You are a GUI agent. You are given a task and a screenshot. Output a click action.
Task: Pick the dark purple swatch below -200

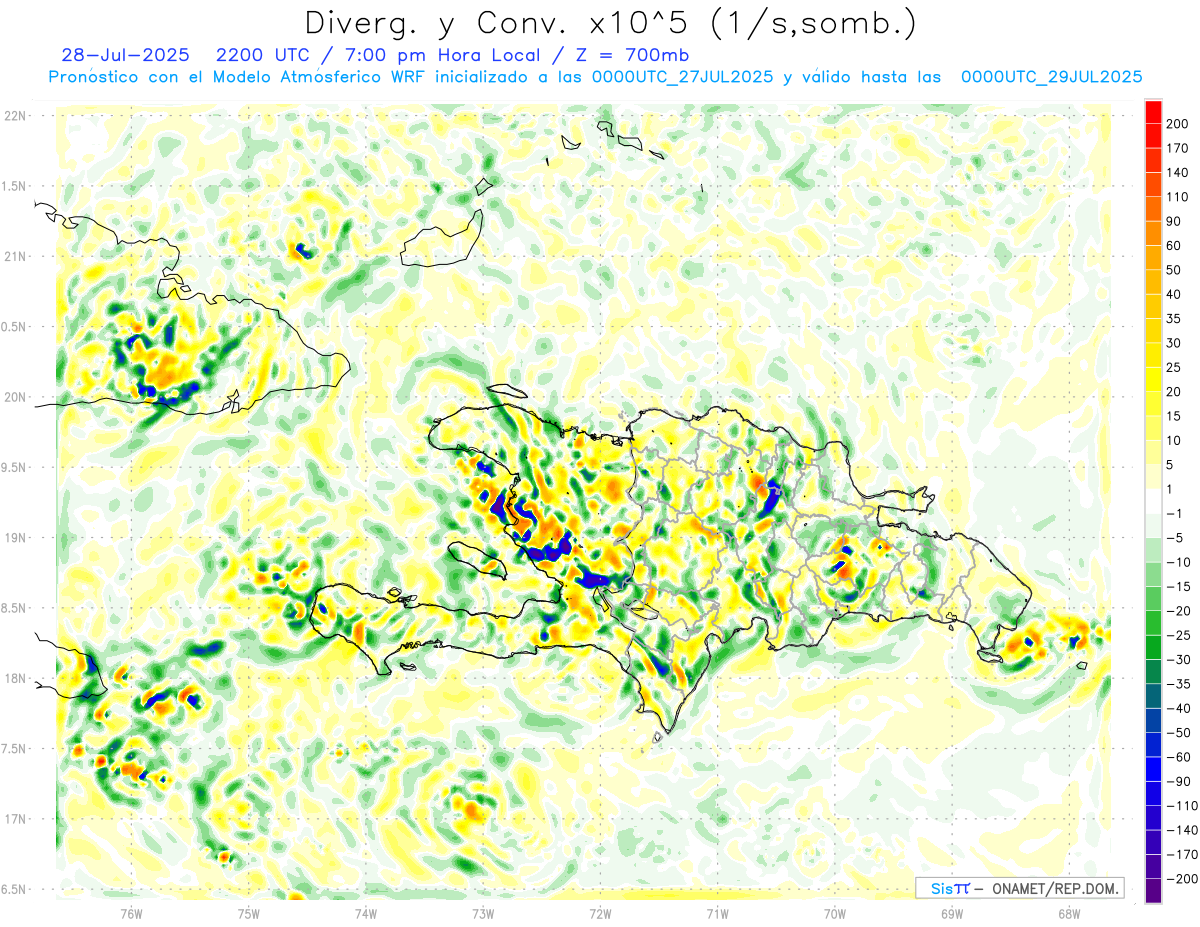click(1153, 891)
